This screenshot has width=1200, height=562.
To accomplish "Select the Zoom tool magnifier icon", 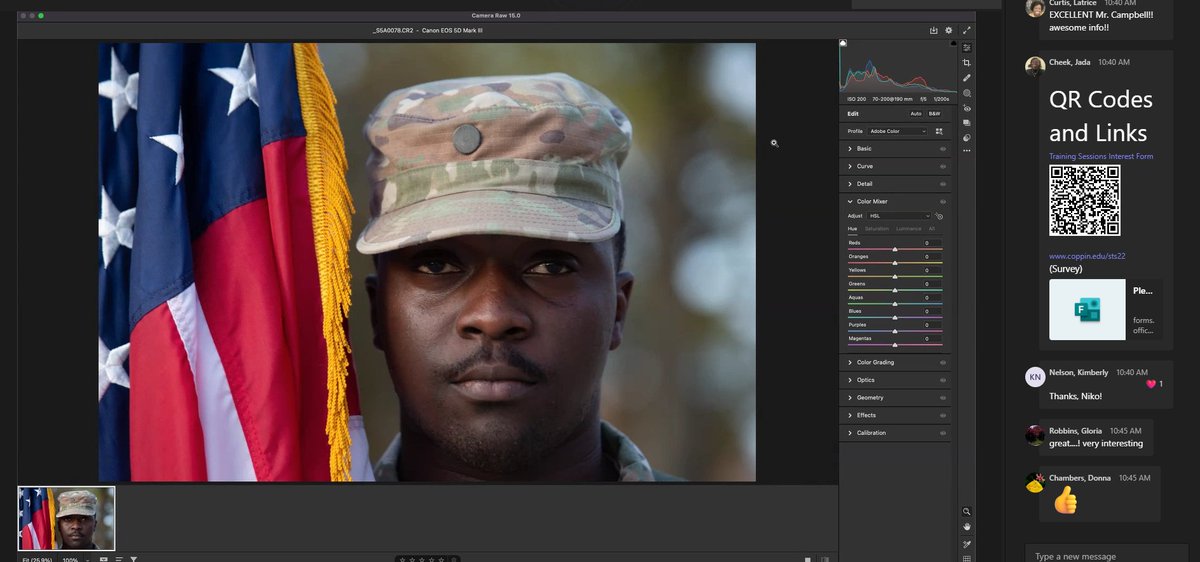I will [x=967, y=511].
